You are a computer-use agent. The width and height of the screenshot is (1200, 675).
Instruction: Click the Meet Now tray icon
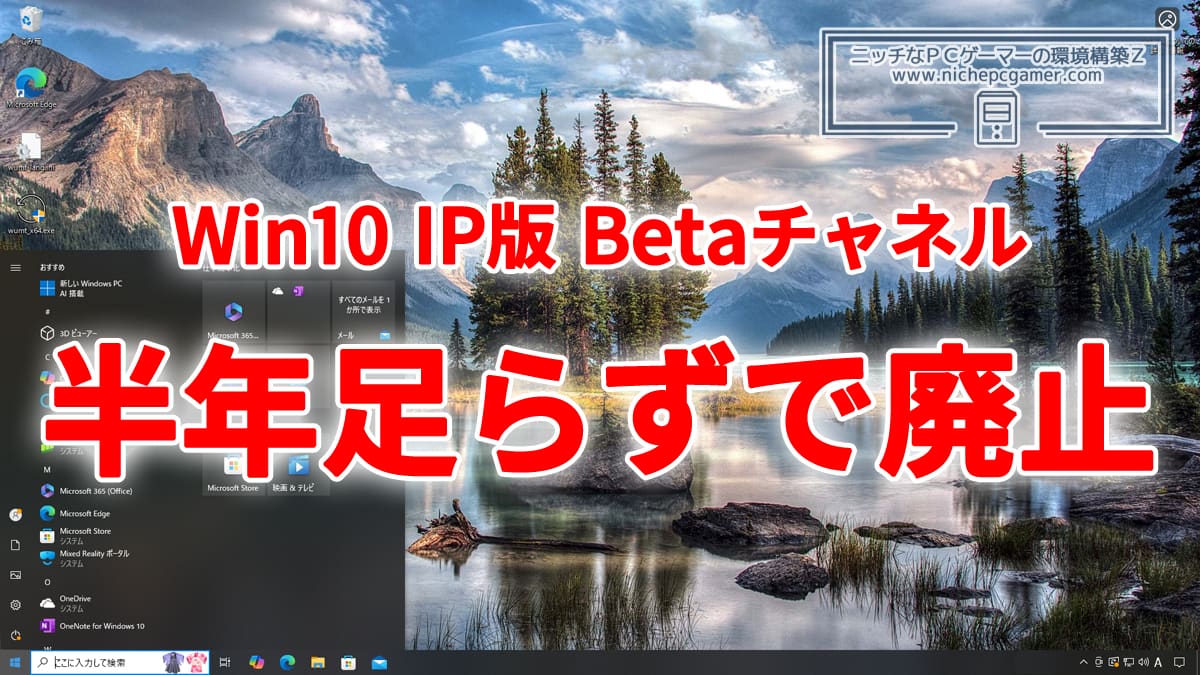(1099, 663)
